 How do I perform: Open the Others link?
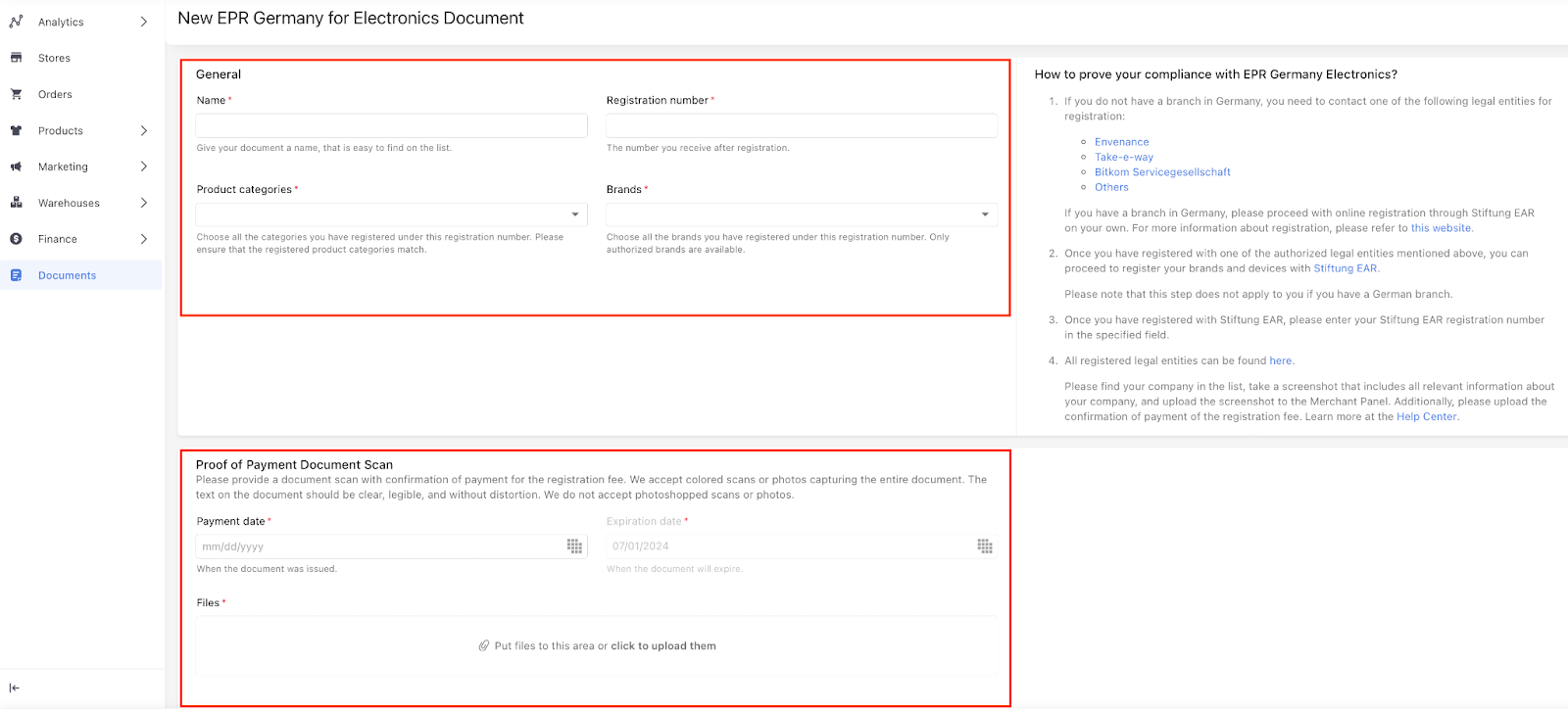click(1111, 187)
